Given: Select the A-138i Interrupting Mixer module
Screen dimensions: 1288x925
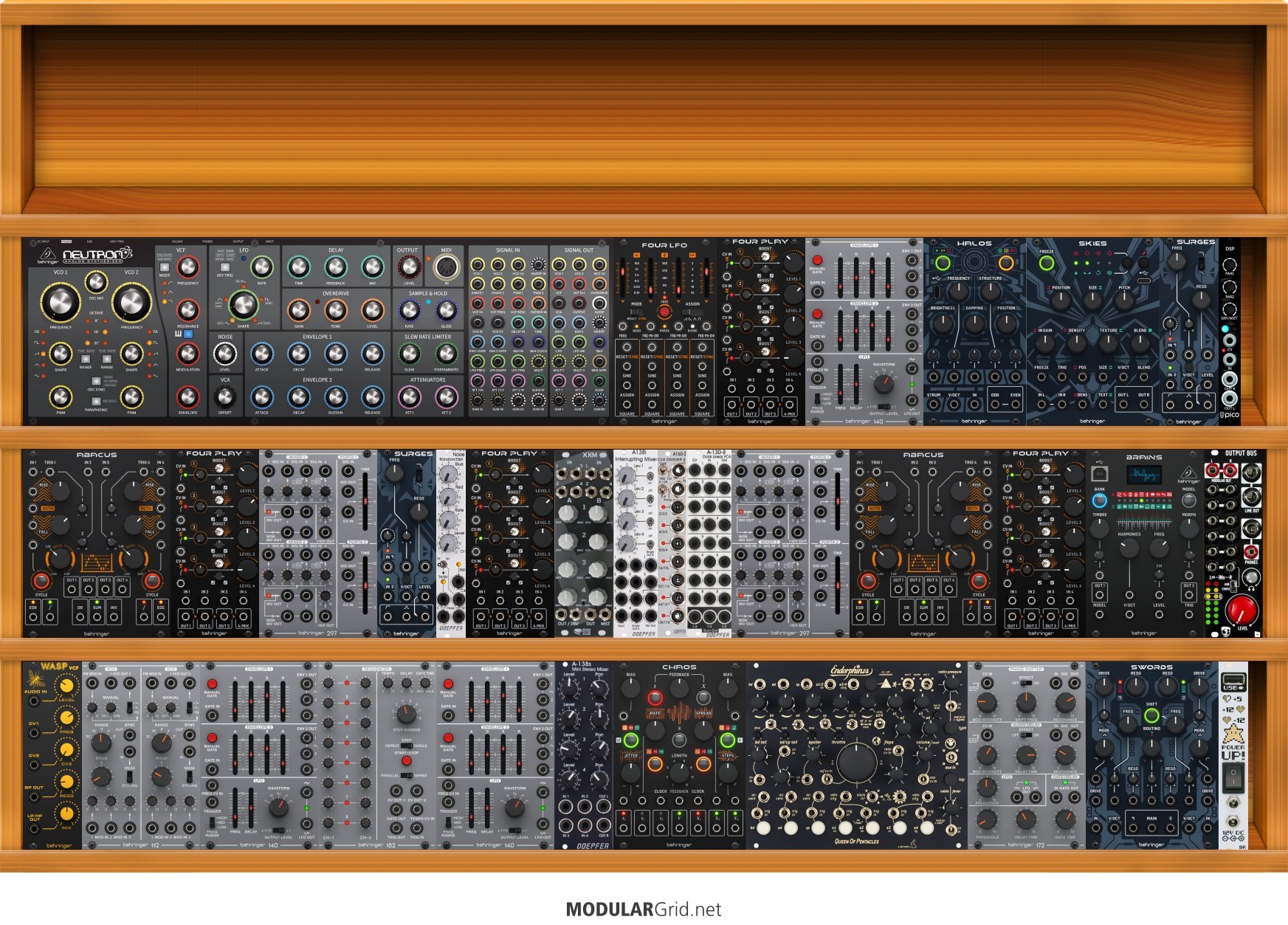Looking at the screenshot, I should click(636, 543).
